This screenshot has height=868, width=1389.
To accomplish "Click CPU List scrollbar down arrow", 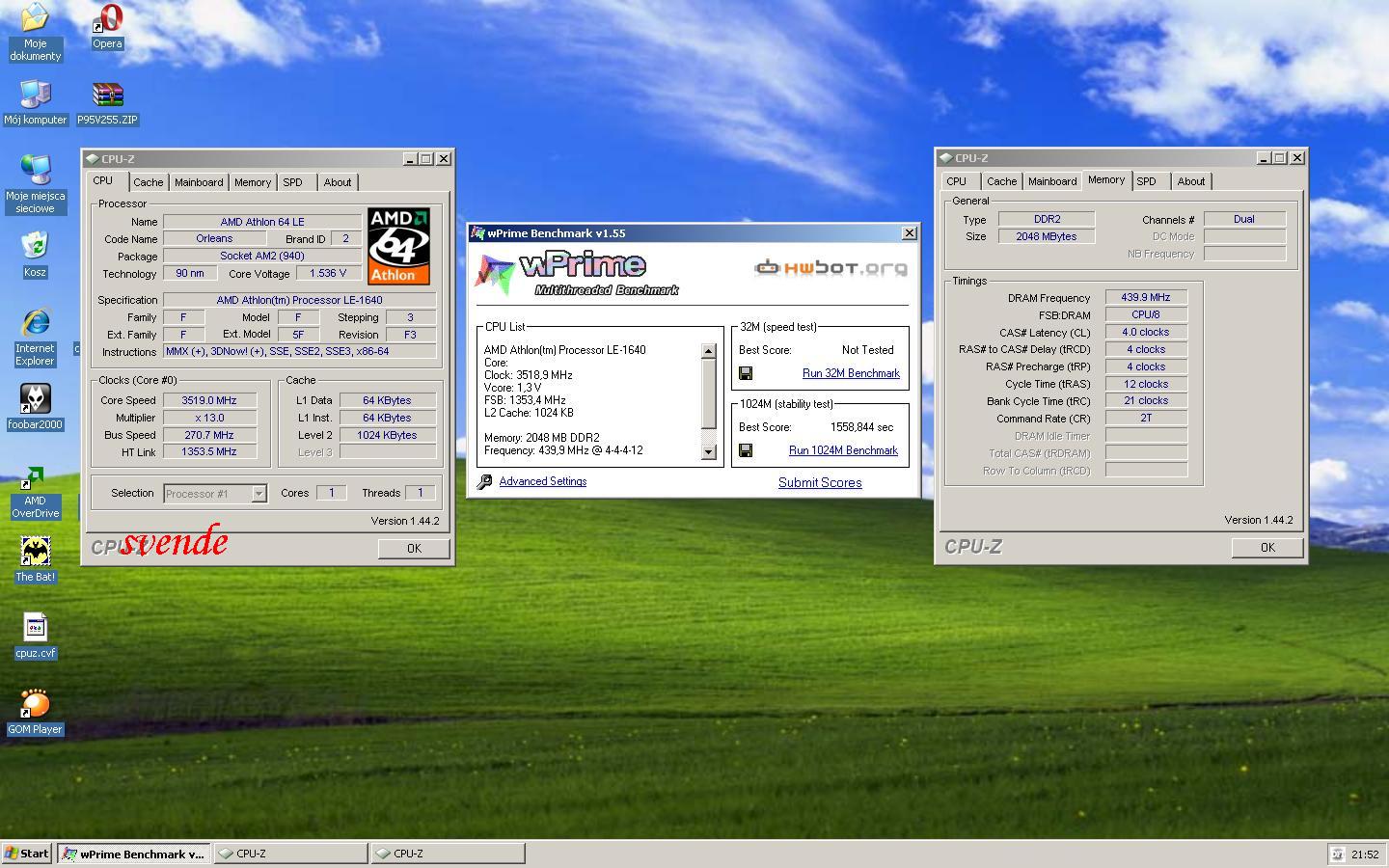I will coord(709,451).
